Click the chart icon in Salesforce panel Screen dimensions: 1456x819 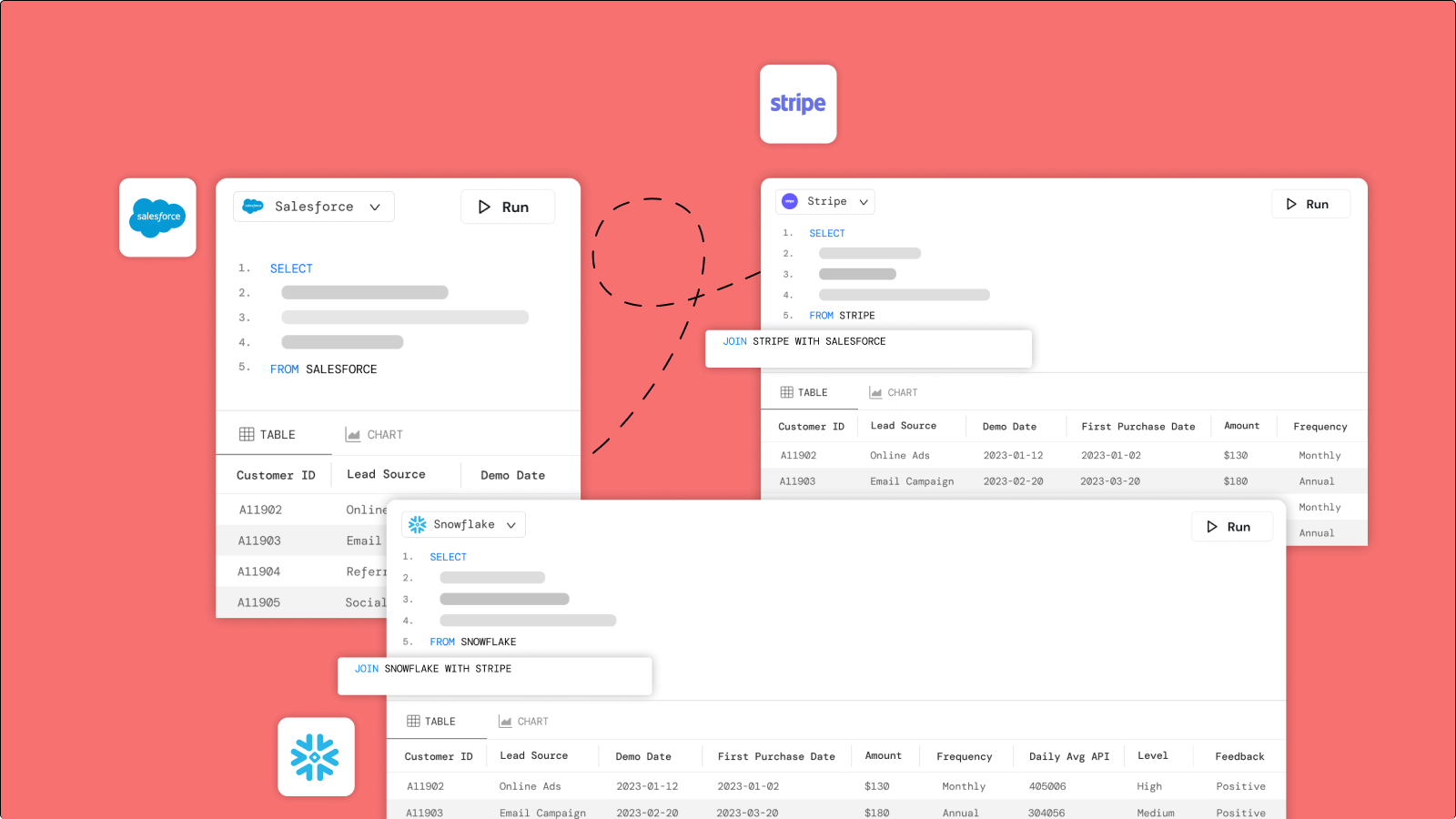(353, 435)
